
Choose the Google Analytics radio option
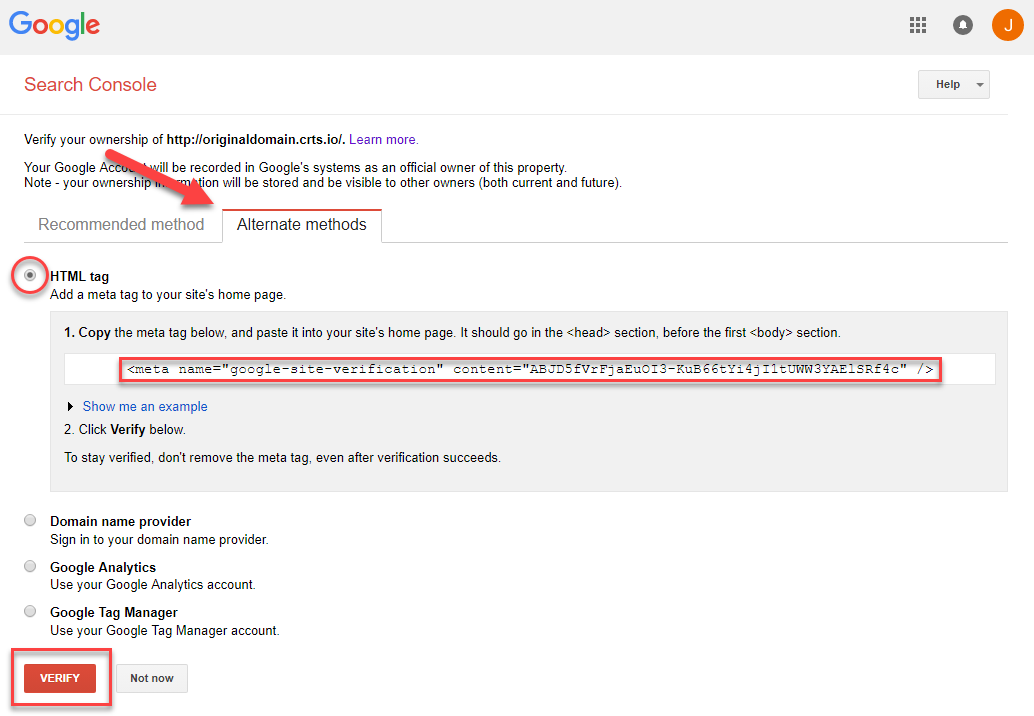click(30, 566)
